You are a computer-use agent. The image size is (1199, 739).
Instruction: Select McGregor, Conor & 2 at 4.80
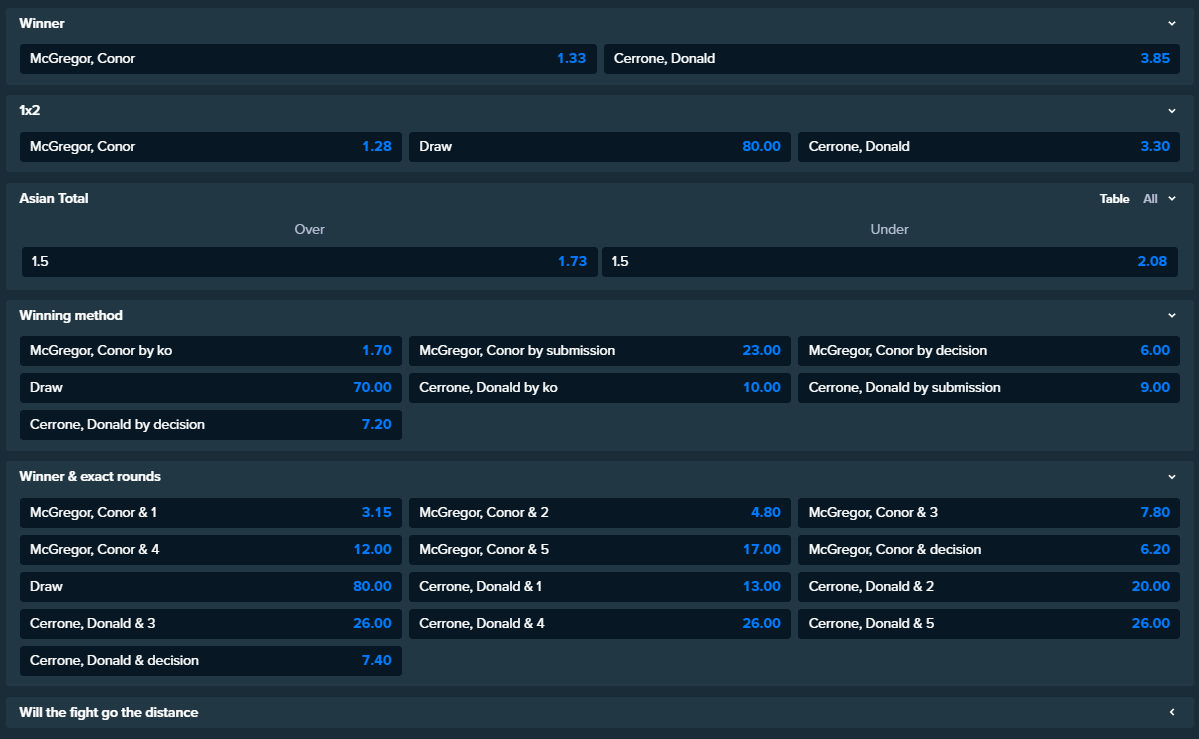click(600, 513)
